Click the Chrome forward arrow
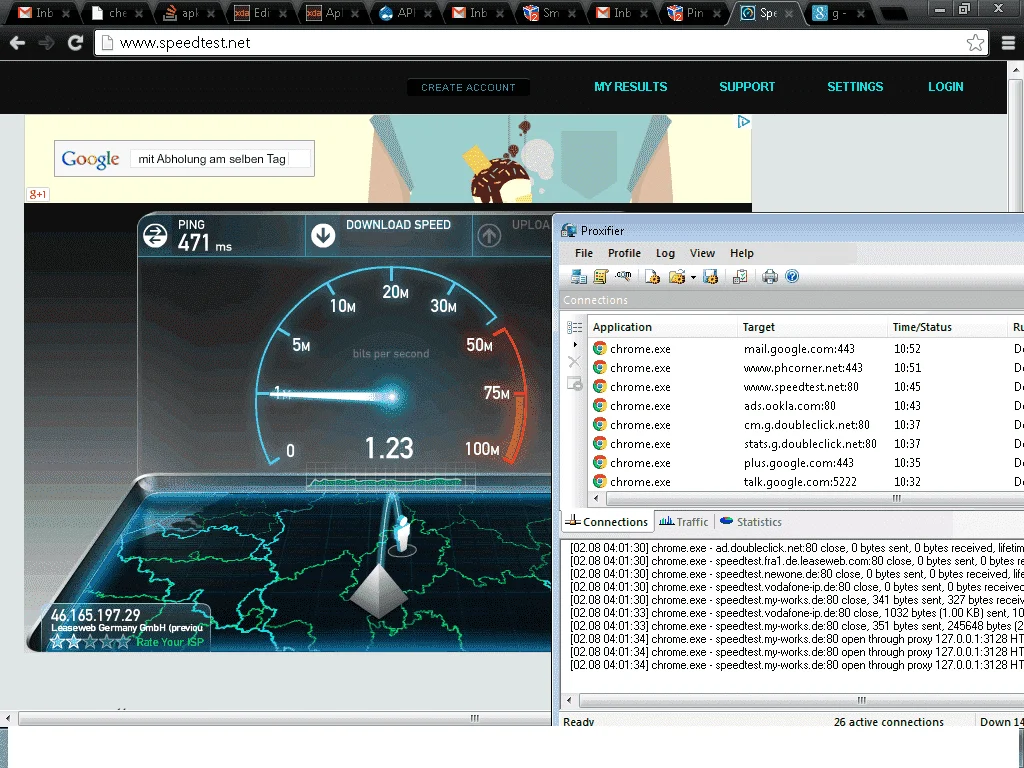 click(46, 42)
